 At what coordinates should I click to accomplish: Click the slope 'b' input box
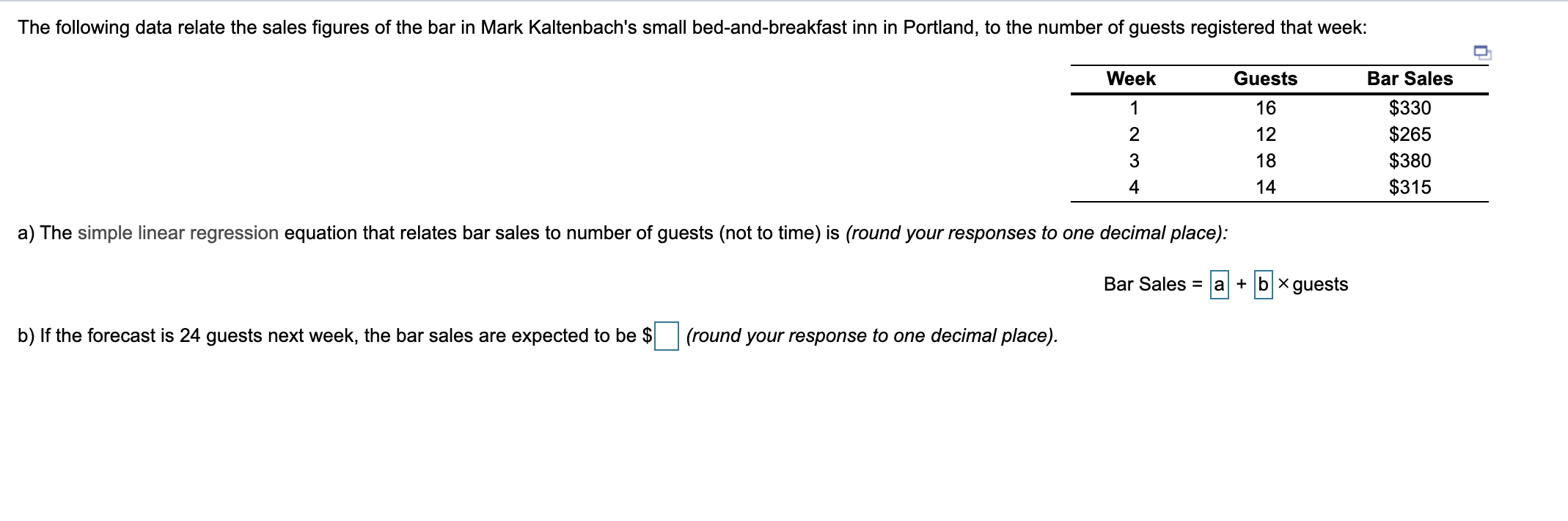coord(1263,284)
